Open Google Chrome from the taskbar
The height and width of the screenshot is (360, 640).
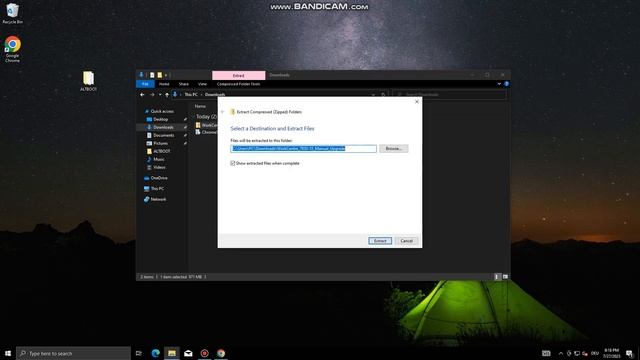click(x=221, y=353)
